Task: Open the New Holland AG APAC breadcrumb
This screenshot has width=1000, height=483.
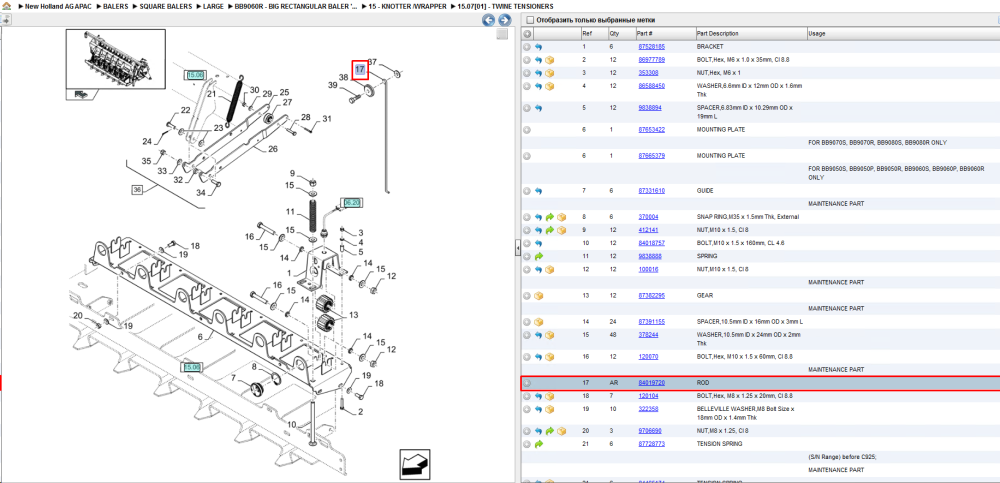Action: pos(59,6)
